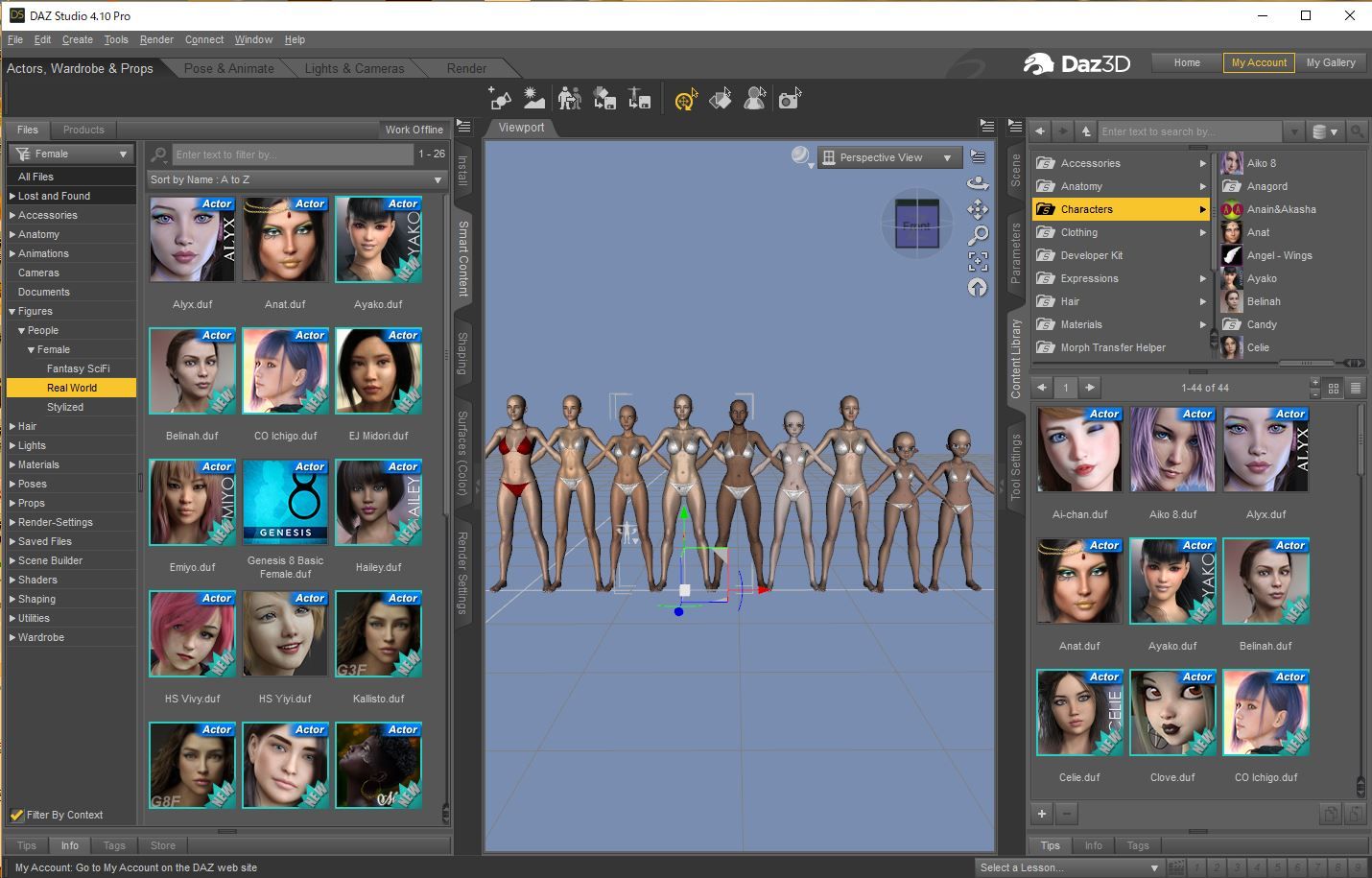
Task: Expand the Hair category in Smart Content tree
Action: 12,426
